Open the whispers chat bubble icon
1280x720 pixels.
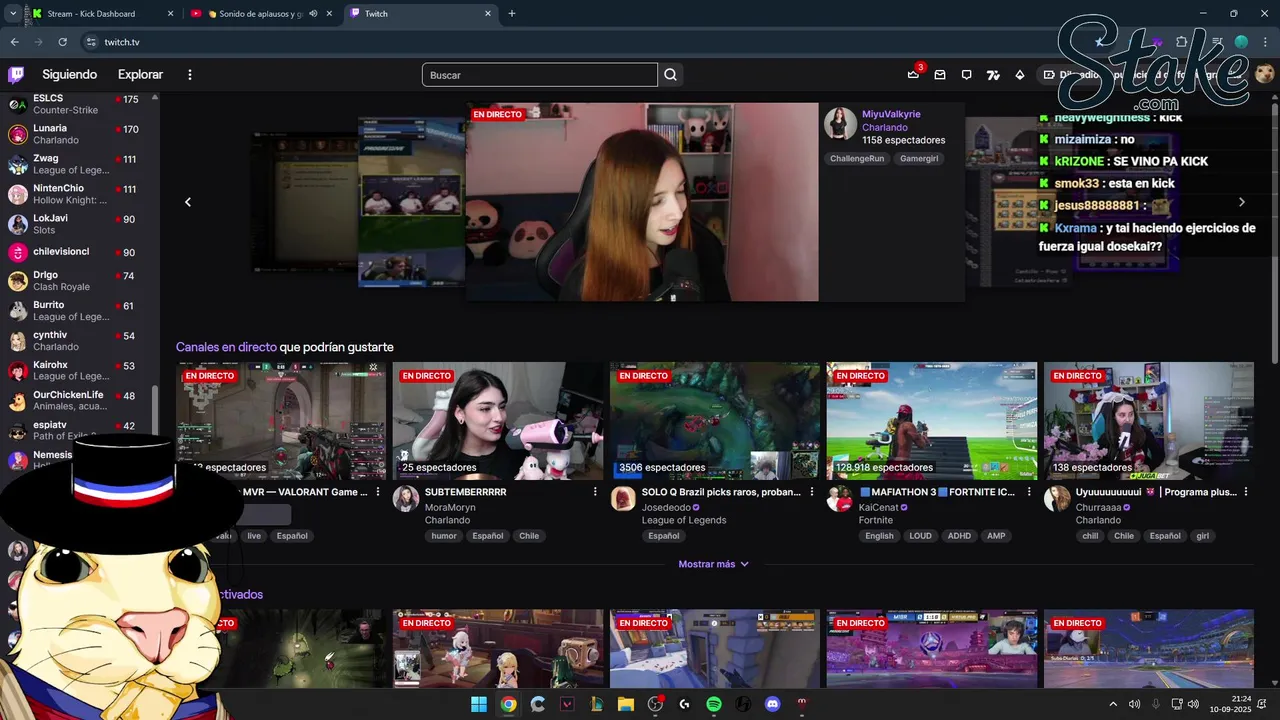(x=966, y=75)
